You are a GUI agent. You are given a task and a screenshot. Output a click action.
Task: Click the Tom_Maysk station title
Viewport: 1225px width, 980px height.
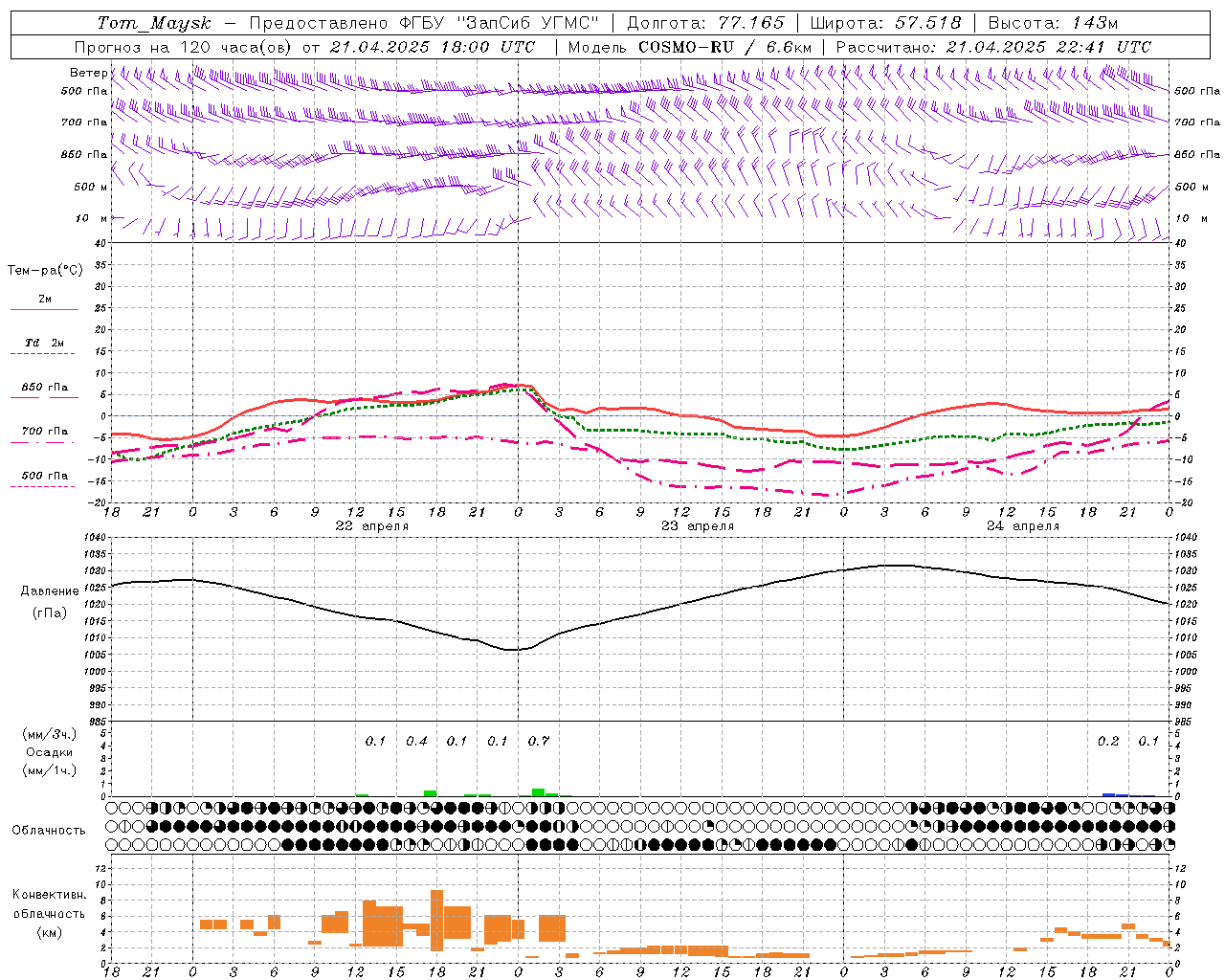(154, 23)
